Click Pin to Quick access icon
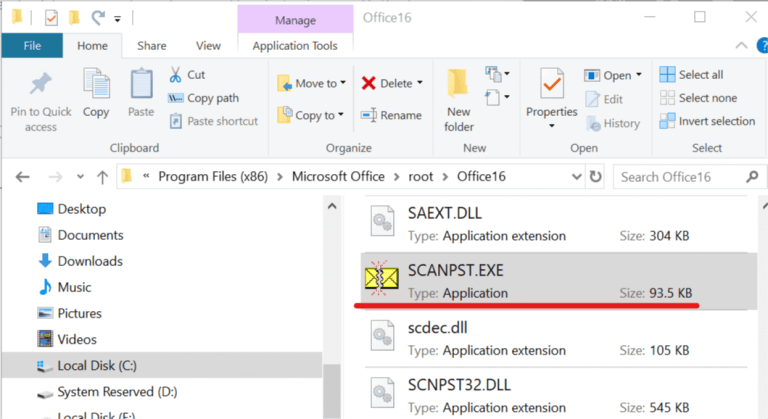Screen dimensions: 768x419 [41, 84]
